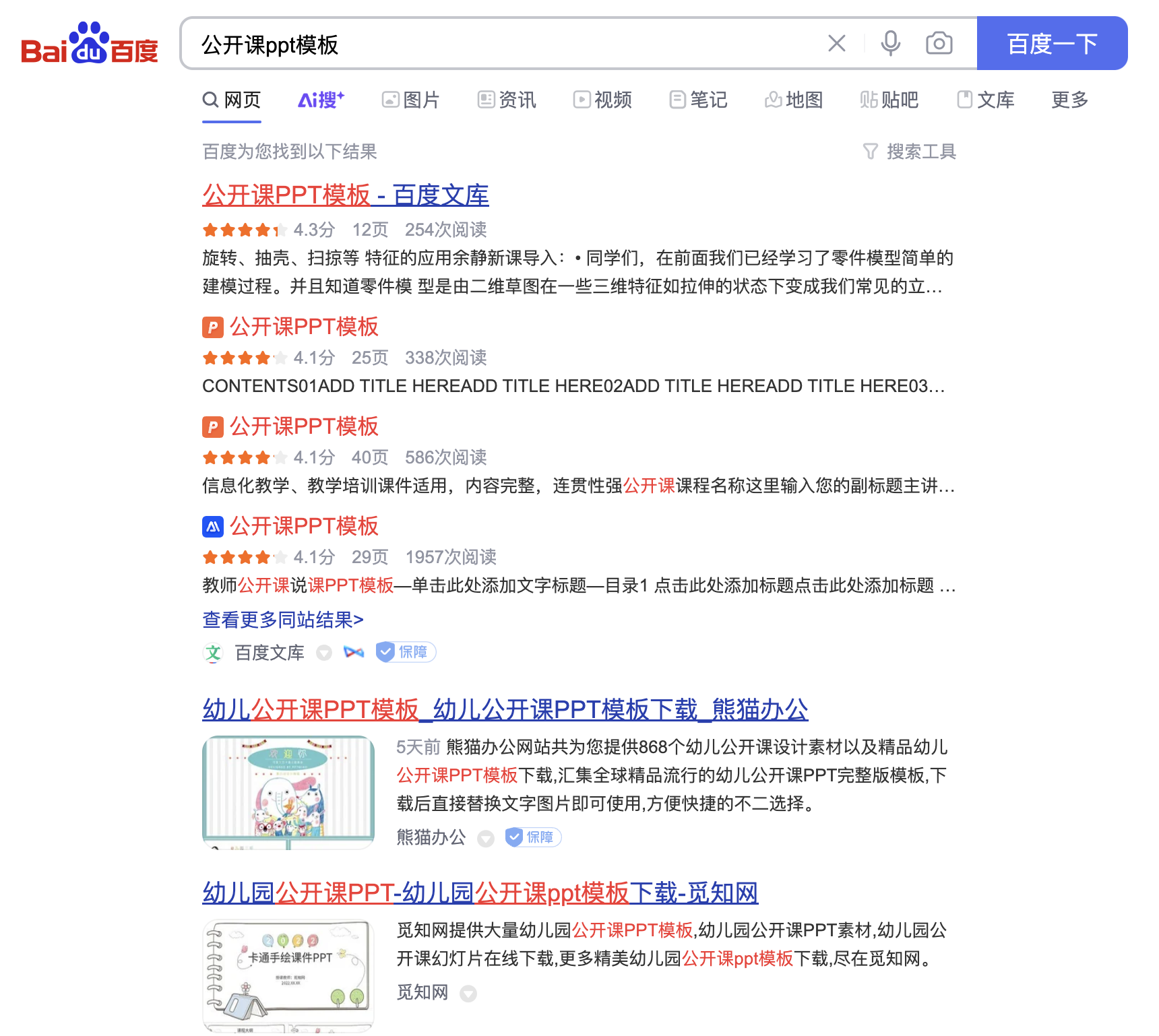
Task: Open the 幼儿园公开课PPT 觅知网 result
Action: click(480, 893)
